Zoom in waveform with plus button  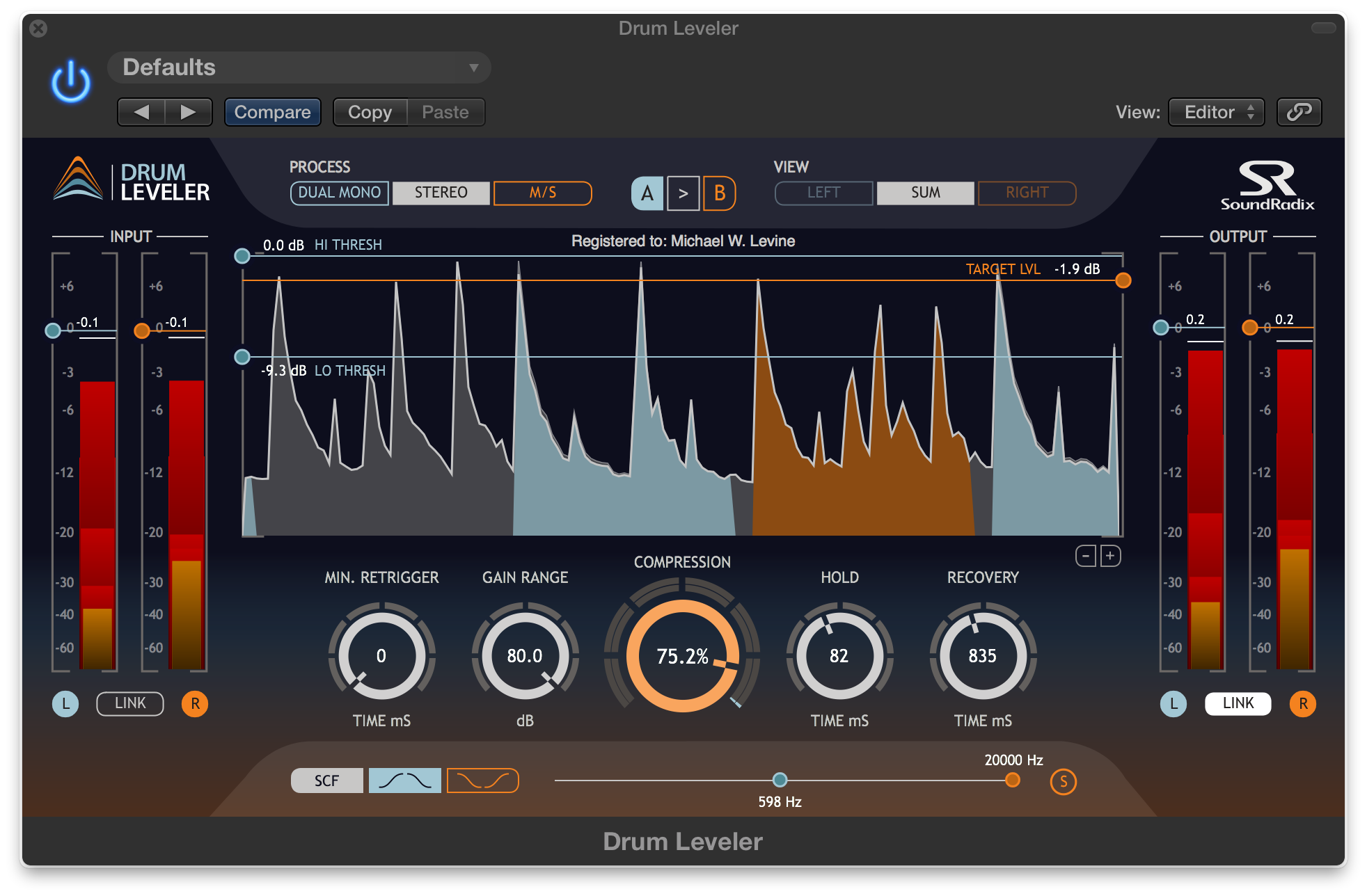1110,556
